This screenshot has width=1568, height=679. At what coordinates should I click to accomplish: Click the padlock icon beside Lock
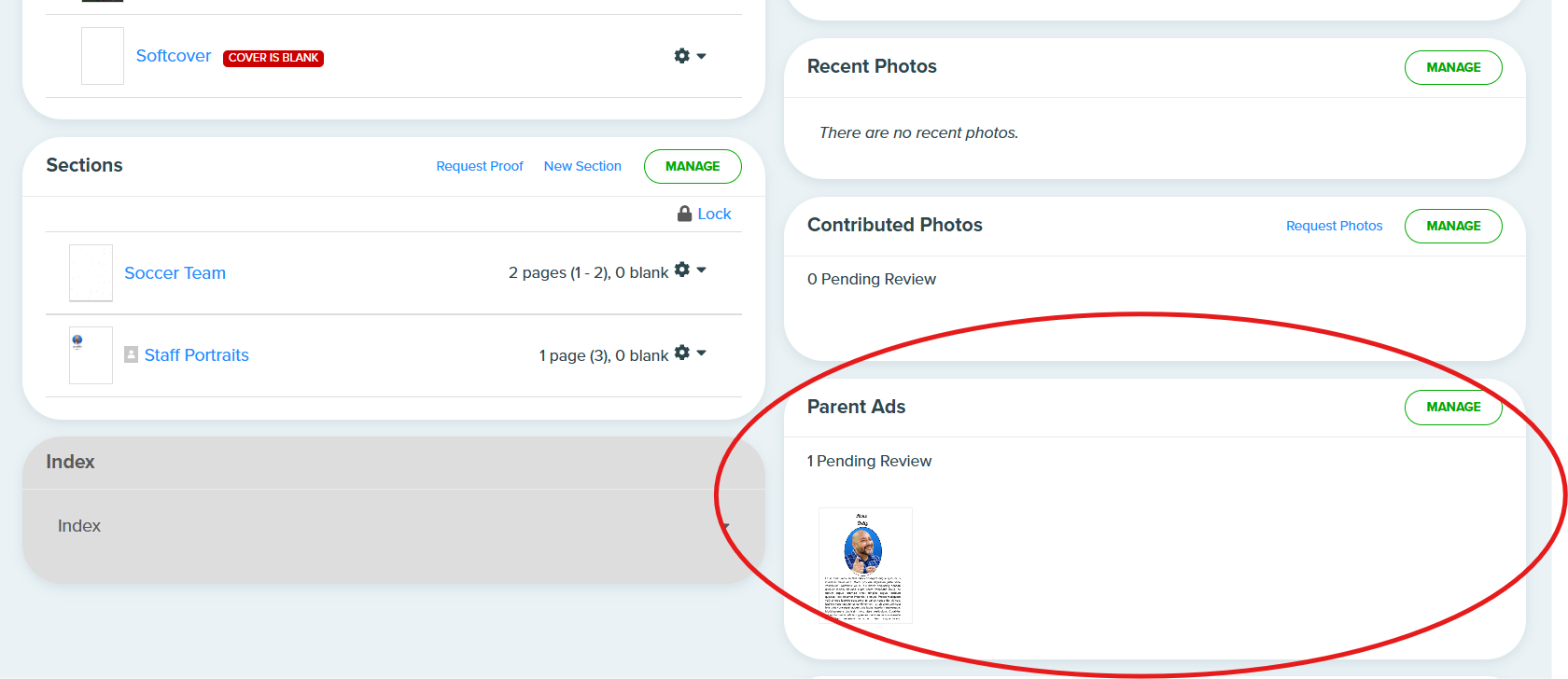click(x=685, y=214)
